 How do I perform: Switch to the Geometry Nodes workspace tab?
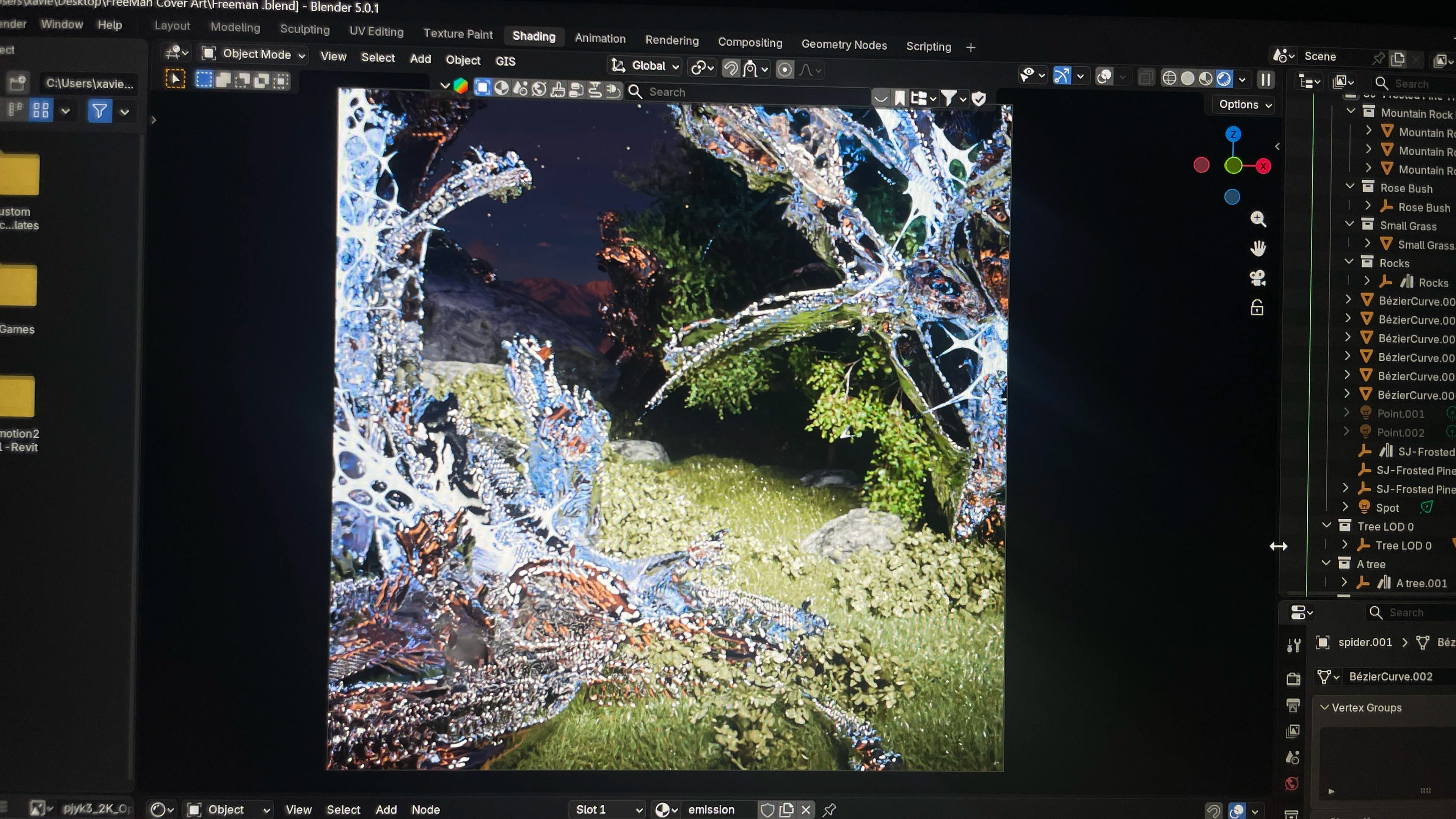tap(844, 45)
